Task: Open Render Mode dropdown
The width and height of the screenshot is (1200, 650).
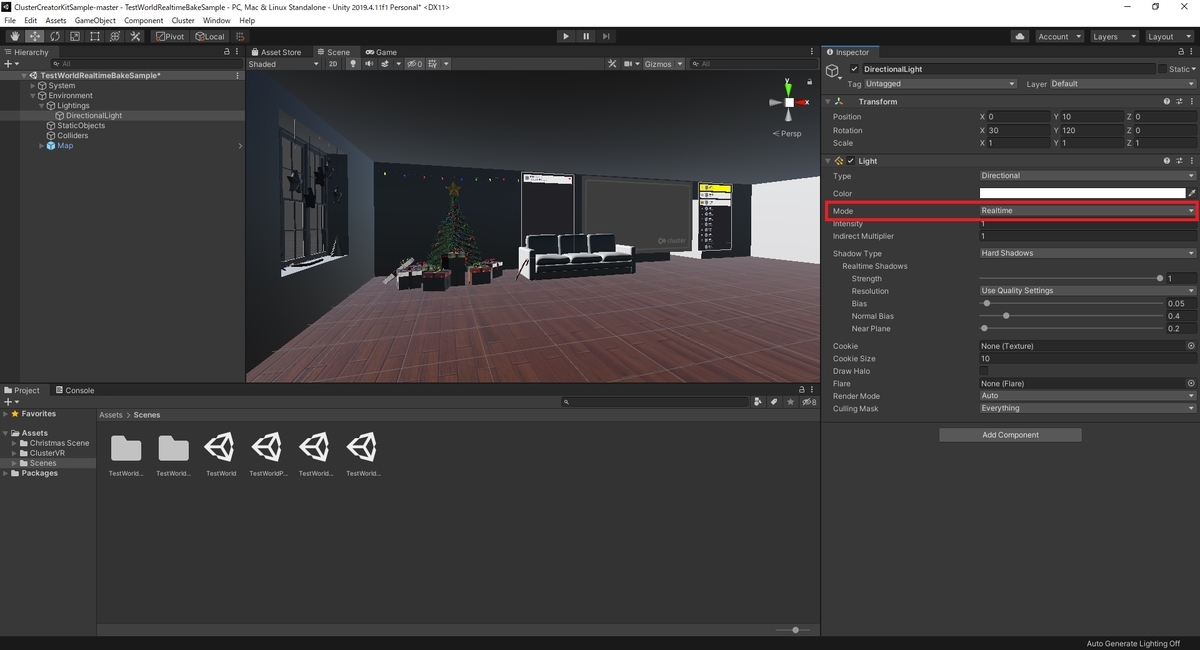Action: pyautogui.click(x=1087, y=396)
